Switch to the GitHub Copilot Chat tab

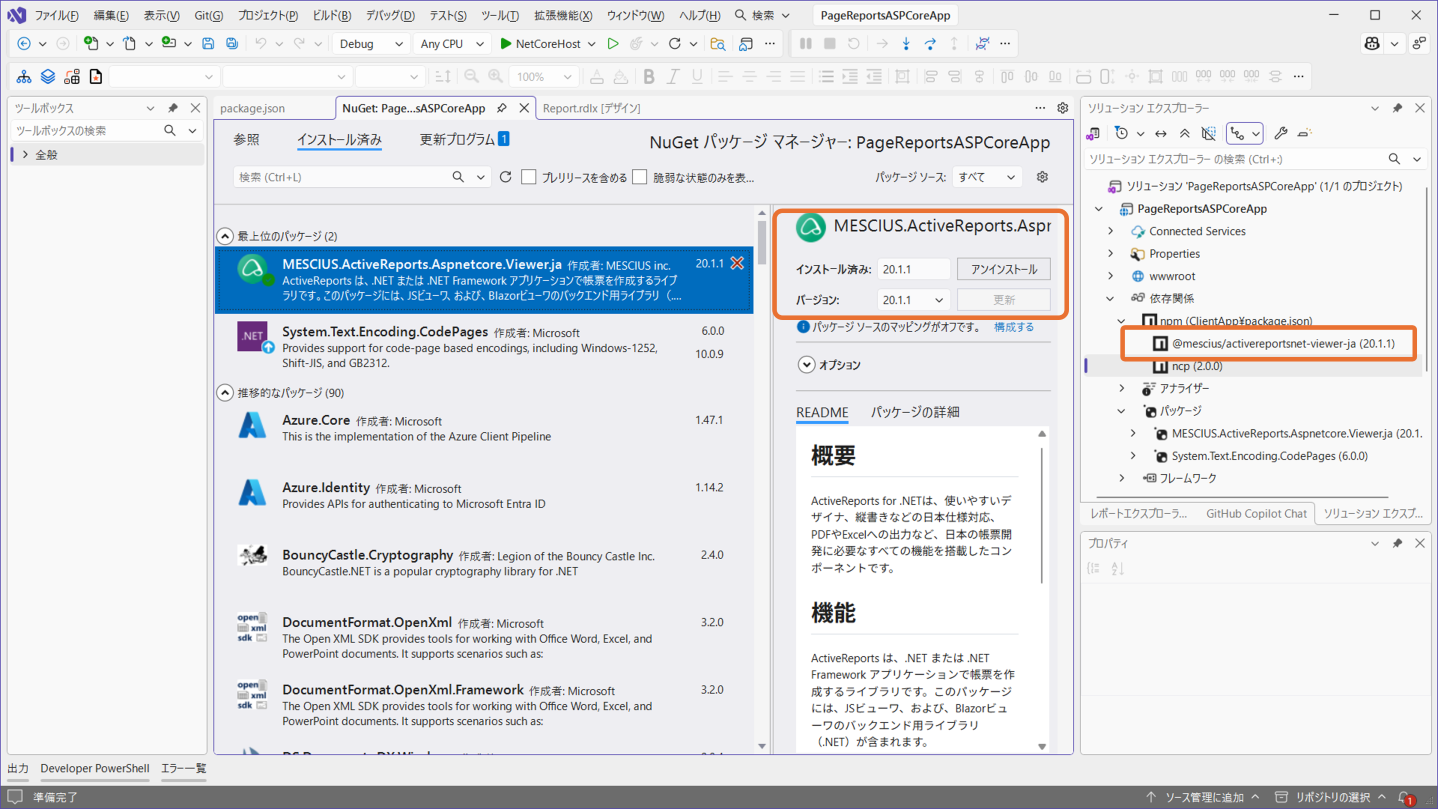coord(1256,513)
